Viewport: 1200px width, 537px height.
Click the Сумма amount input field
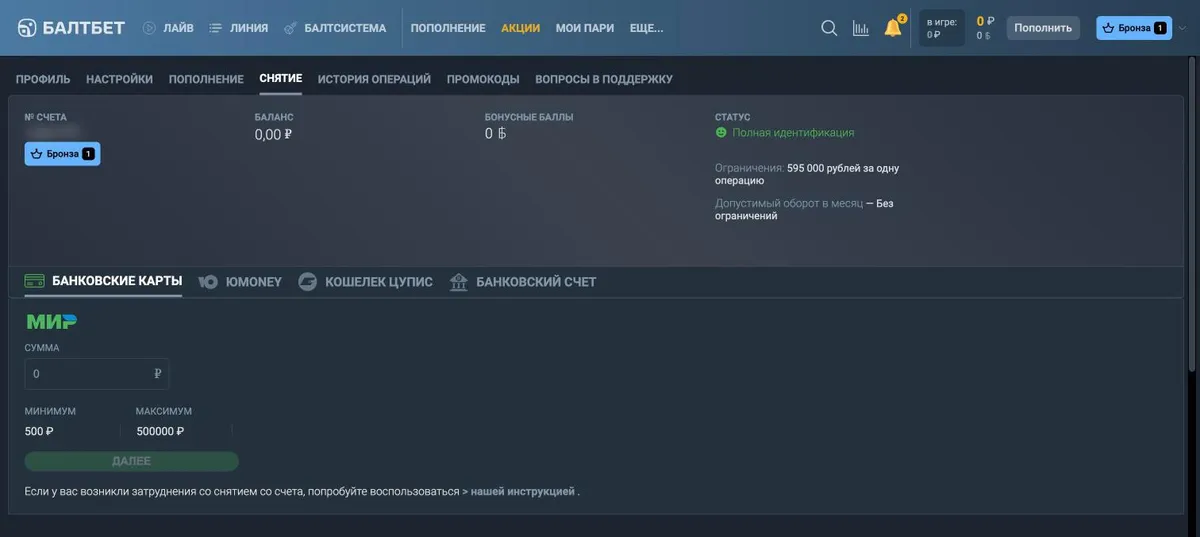pos(97,374)
